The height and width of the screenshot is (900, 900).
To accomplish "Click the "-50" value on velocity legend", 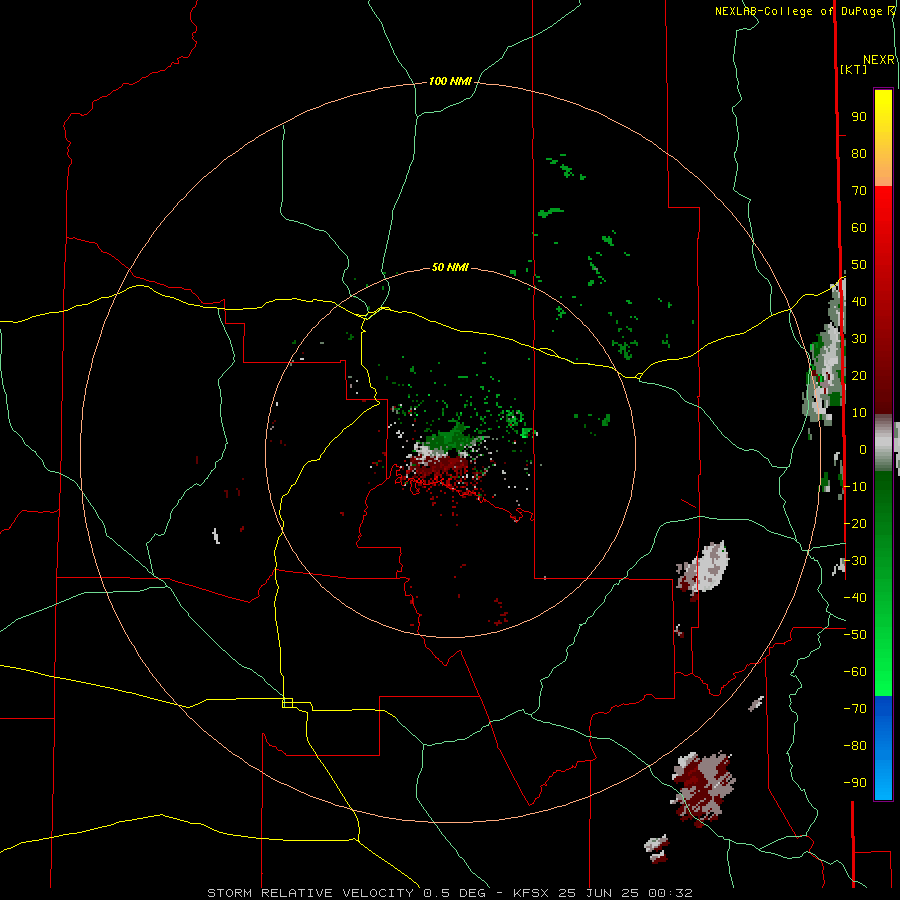I will 855,635.
